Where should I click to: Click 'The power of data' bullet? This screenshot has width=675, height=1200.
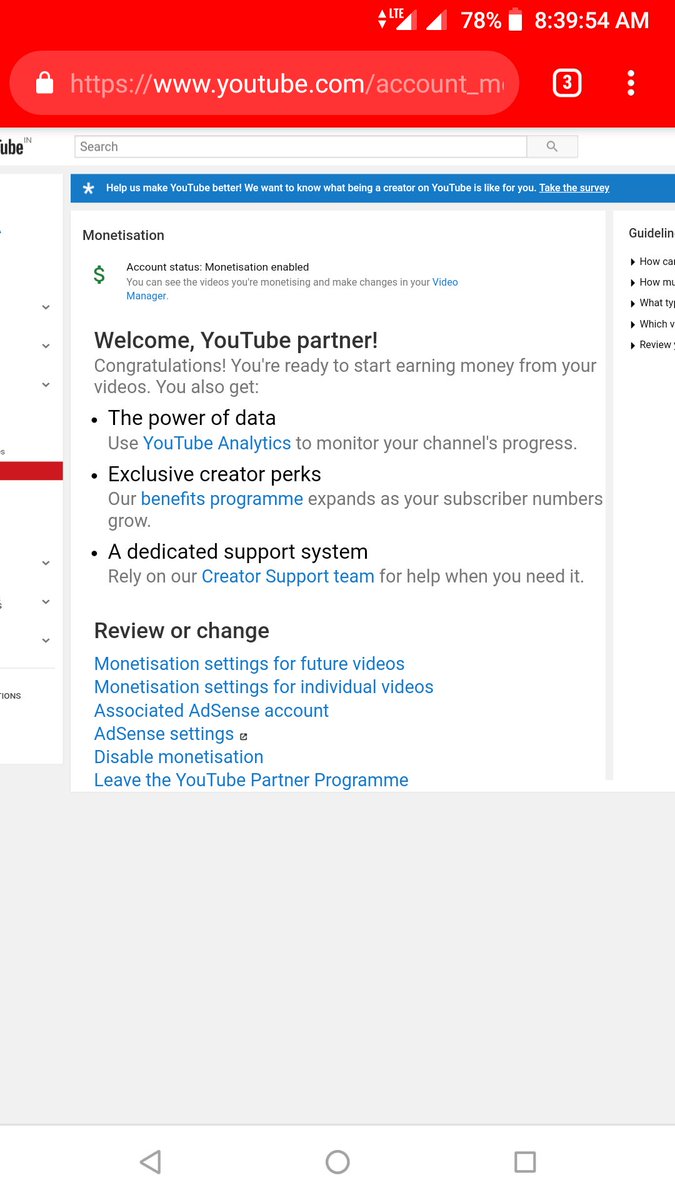click(x=192, y=418)
